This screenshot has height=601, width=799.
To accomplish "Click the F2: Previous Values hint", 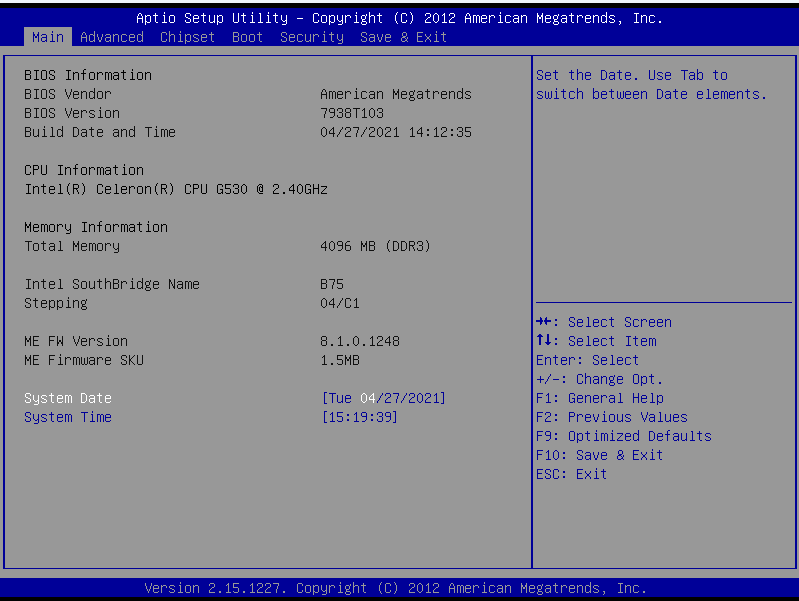I will click(x=611, y=417).
